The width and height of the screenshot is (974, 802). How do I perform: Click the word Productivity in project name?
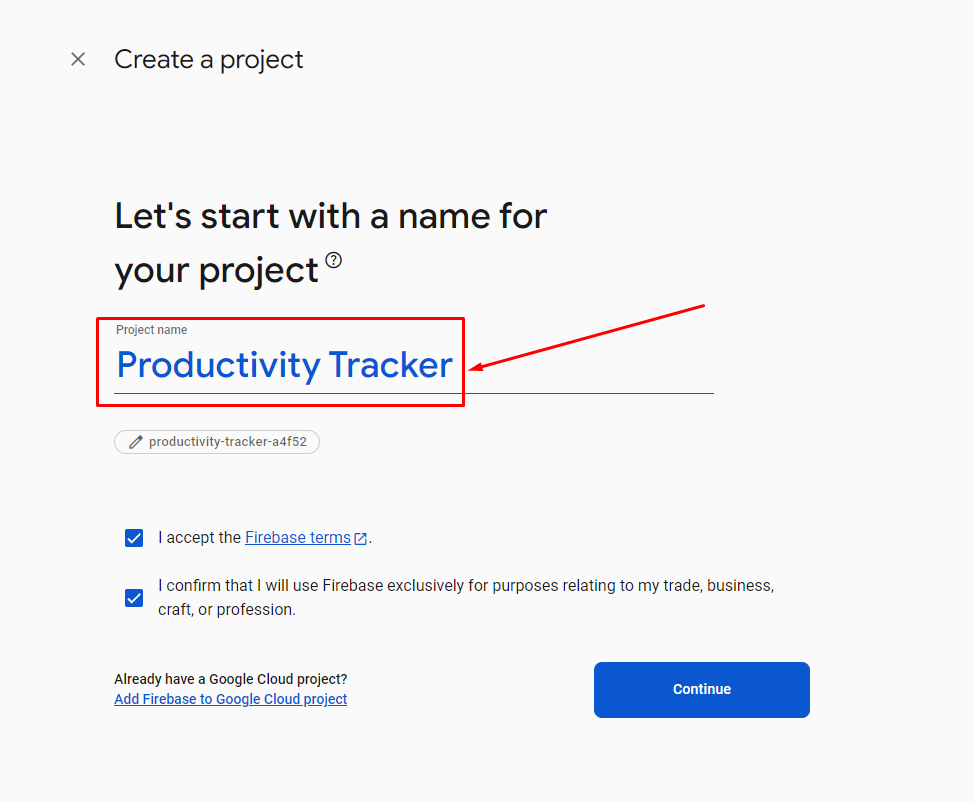(218, 365)
